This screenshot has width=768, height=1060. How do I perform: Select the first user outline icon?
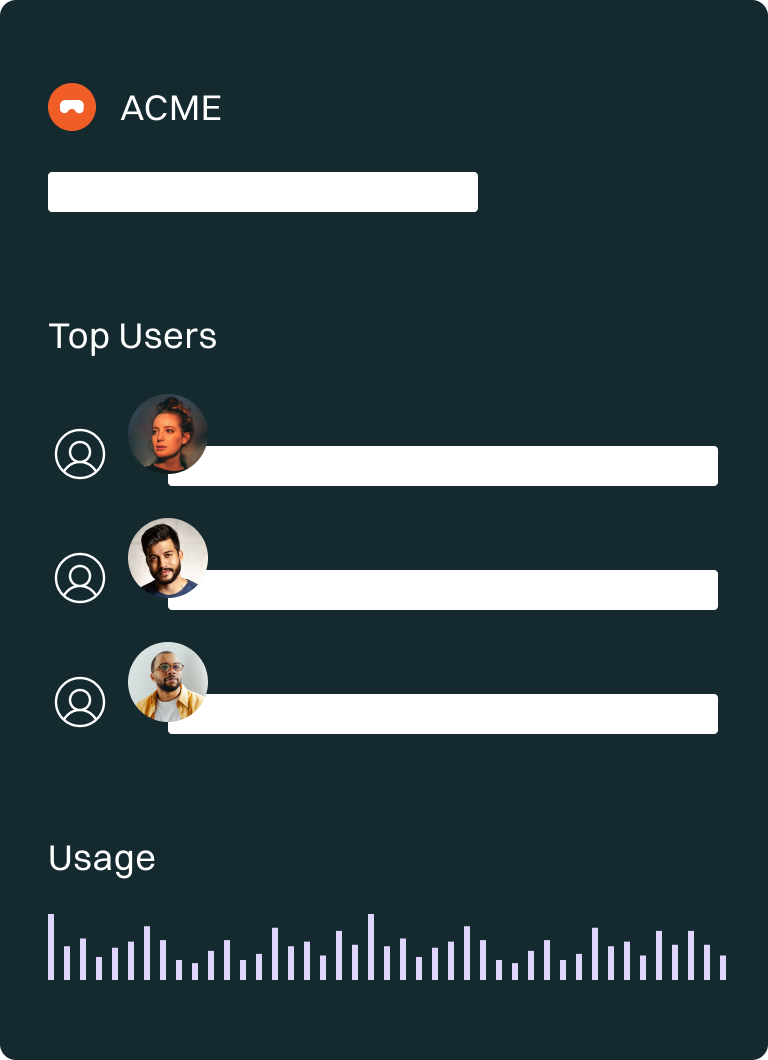pos(80,454)
